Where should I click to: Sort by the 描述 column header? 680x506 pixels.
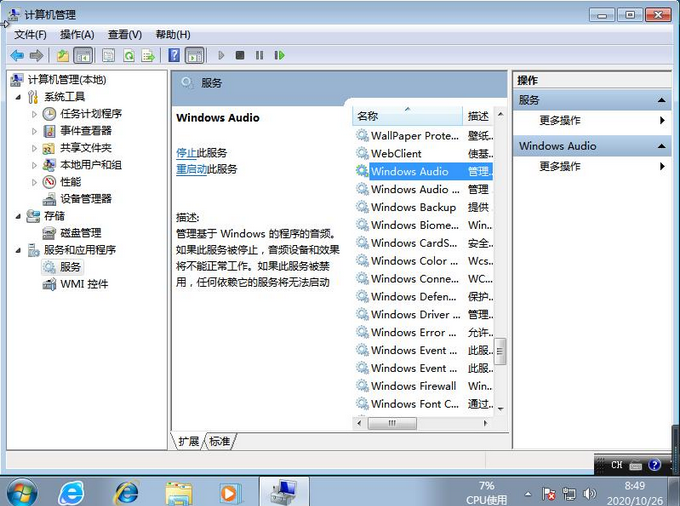tap(478, 116)
